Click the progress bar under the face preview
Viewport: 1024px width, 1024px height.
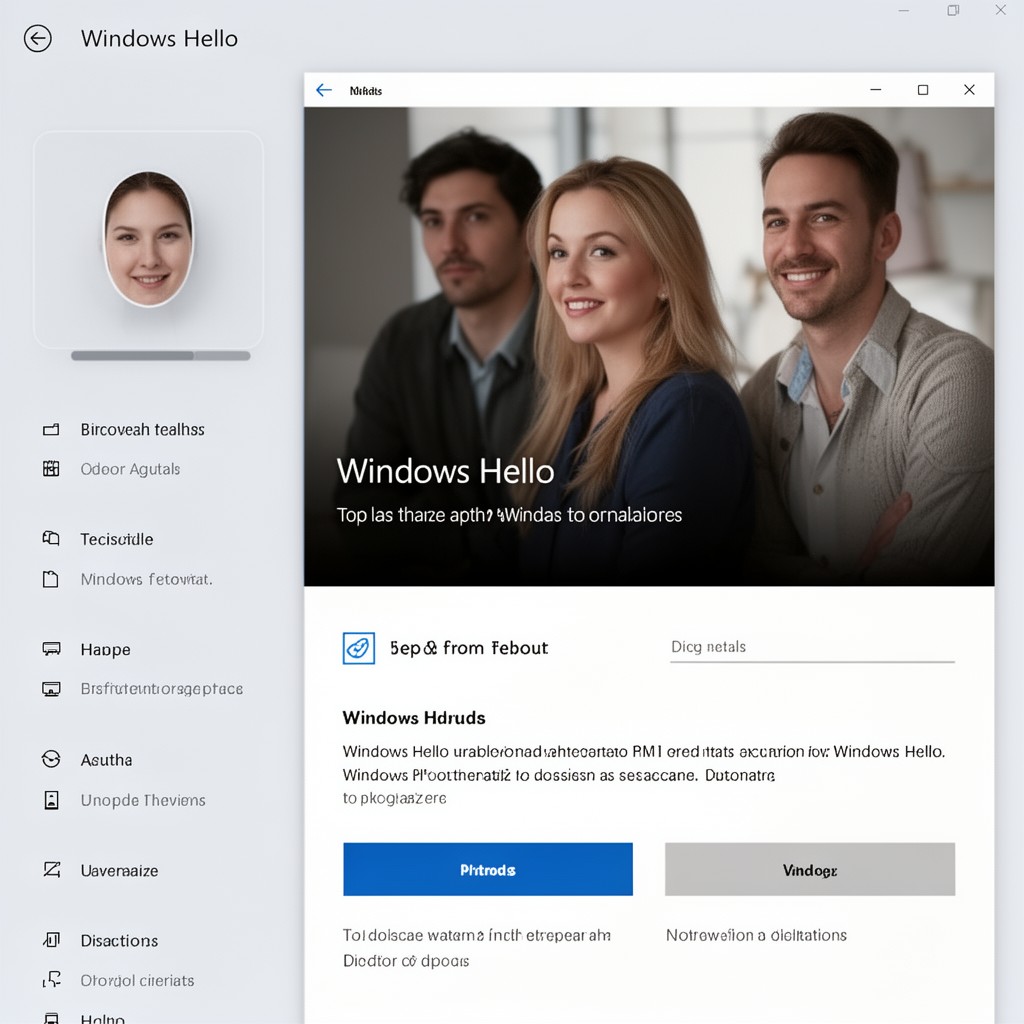pyautogui.click(x=161, y=356)
